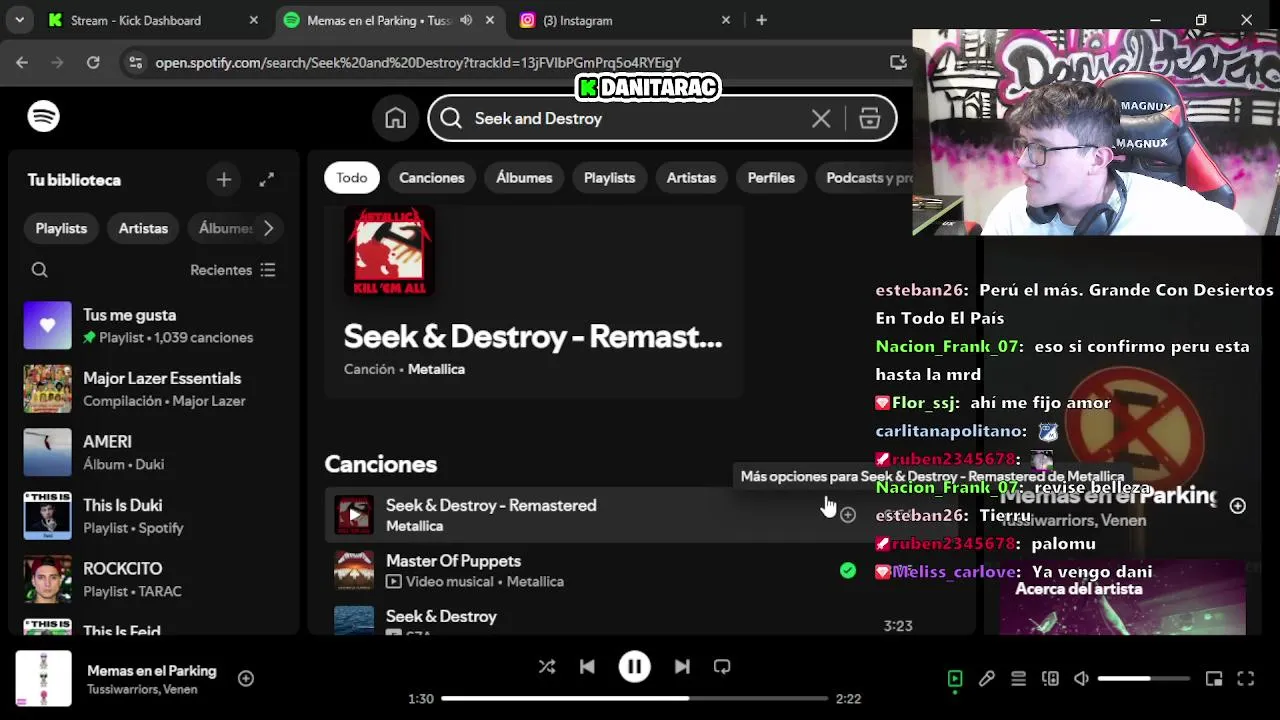Mute the Spotify volume speaker icon
This screenshot has height=720, width=1280.
tap(1081, 679)
